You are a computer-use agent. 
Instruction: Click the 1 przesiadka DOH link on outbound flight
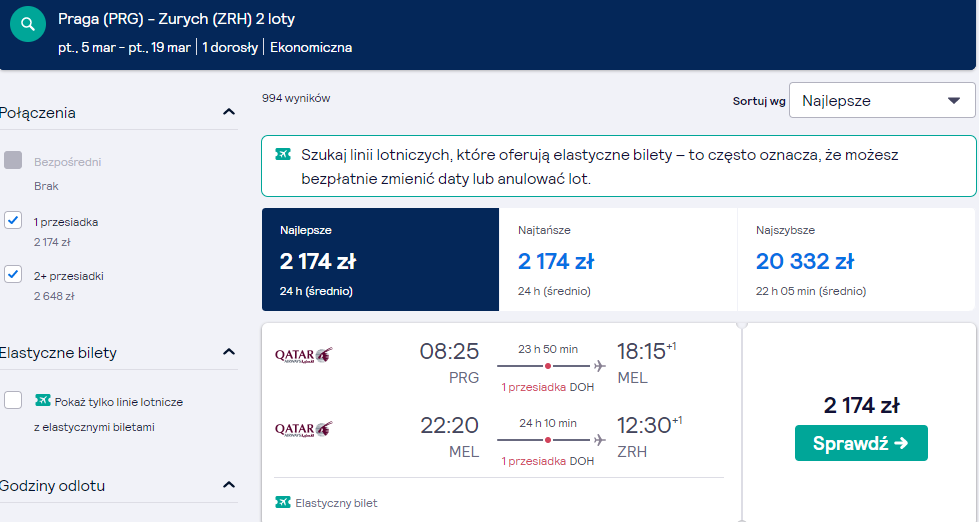pos(547,387)
